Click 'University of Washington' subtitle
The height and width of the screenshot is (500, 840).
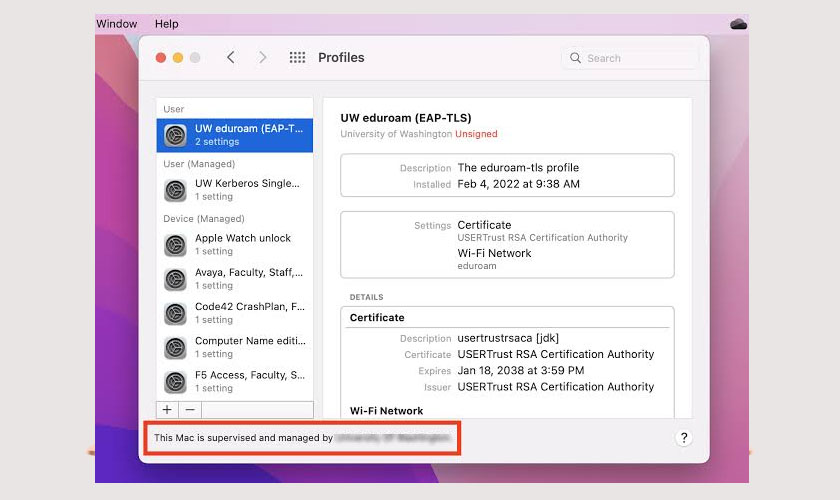[x=396, y=134]
